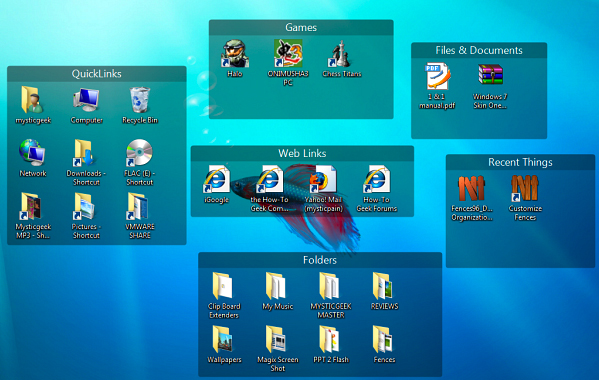Open the My Music folder
The image size is (599, 380).
coord(277,286)
